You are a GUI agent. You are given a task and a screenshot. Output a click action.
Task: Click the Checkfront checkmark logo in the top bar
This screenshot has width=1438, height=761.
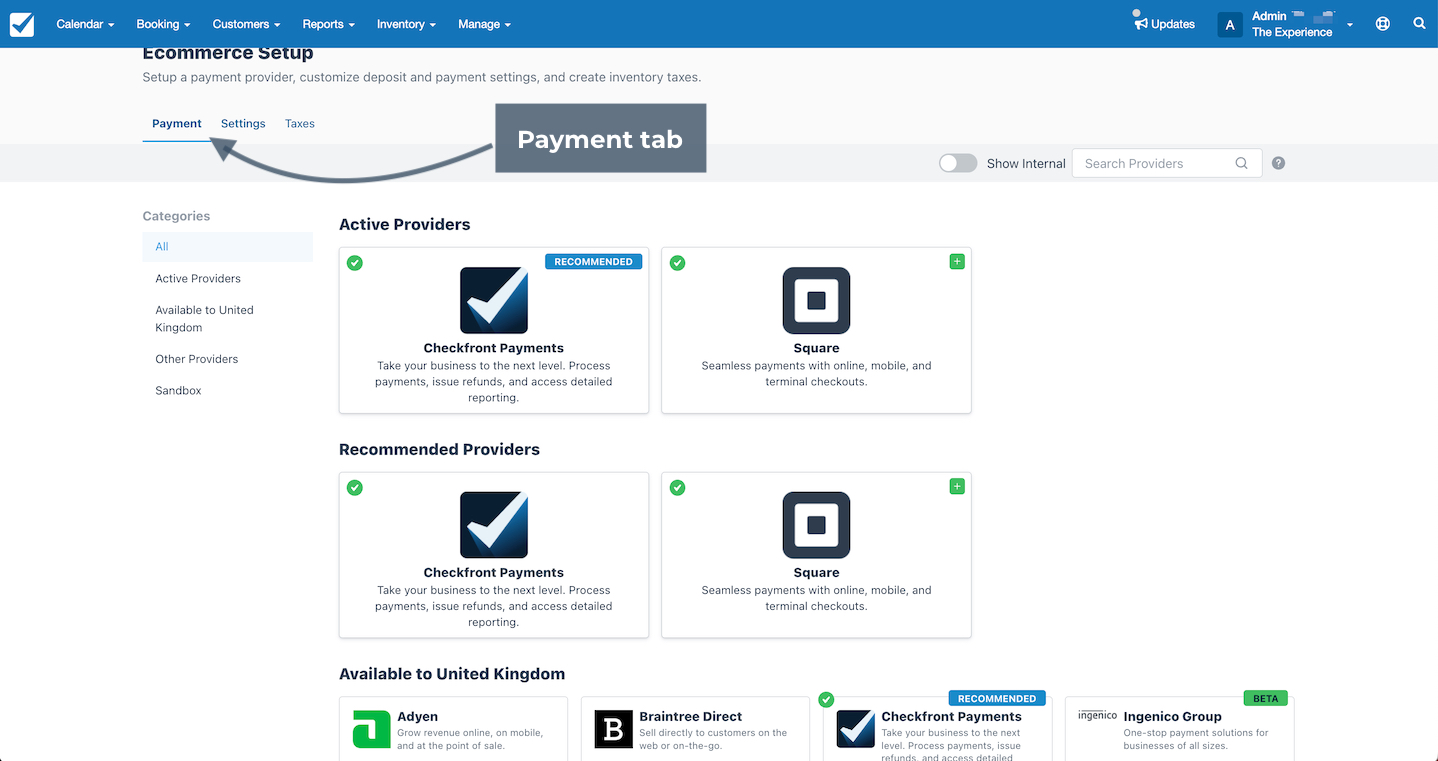click(x=22, y=24)
